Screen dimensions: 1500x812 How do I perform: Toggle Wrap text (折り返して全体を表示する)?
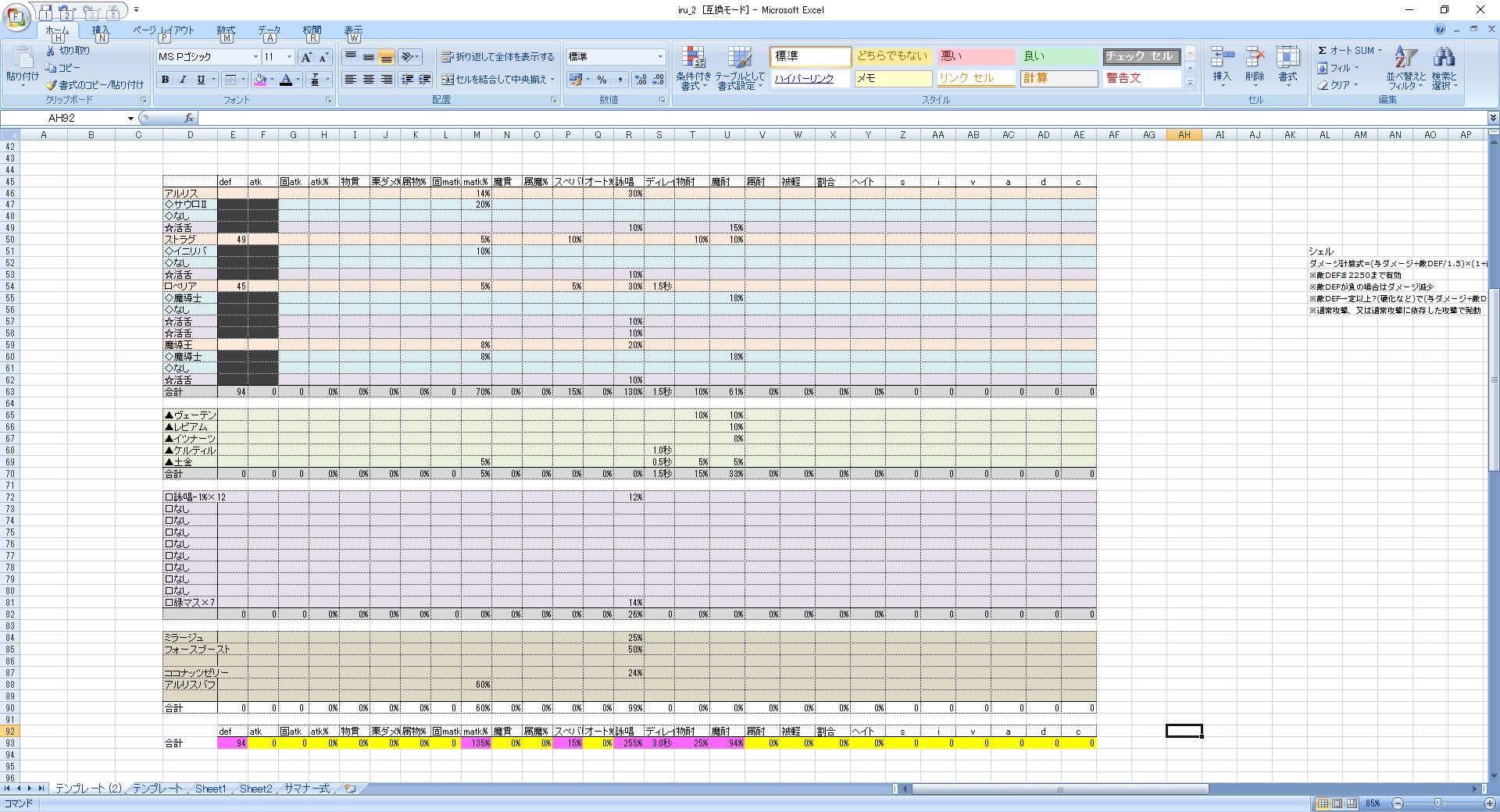coord(498,57)
